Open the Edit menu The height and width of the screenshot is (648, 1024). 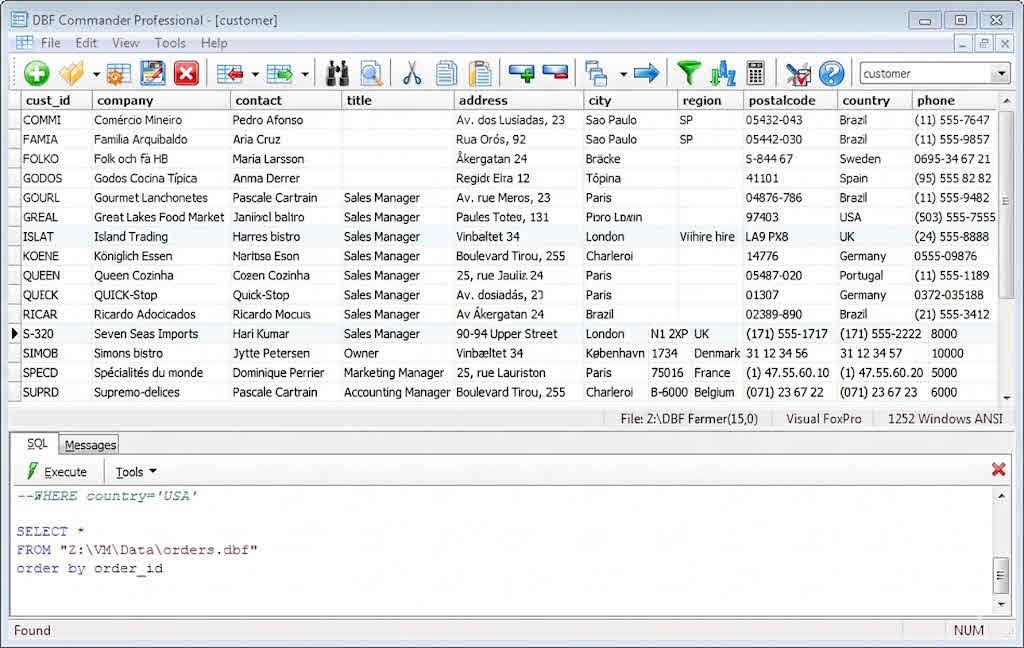pyautogui.click(x=85, y=43)
